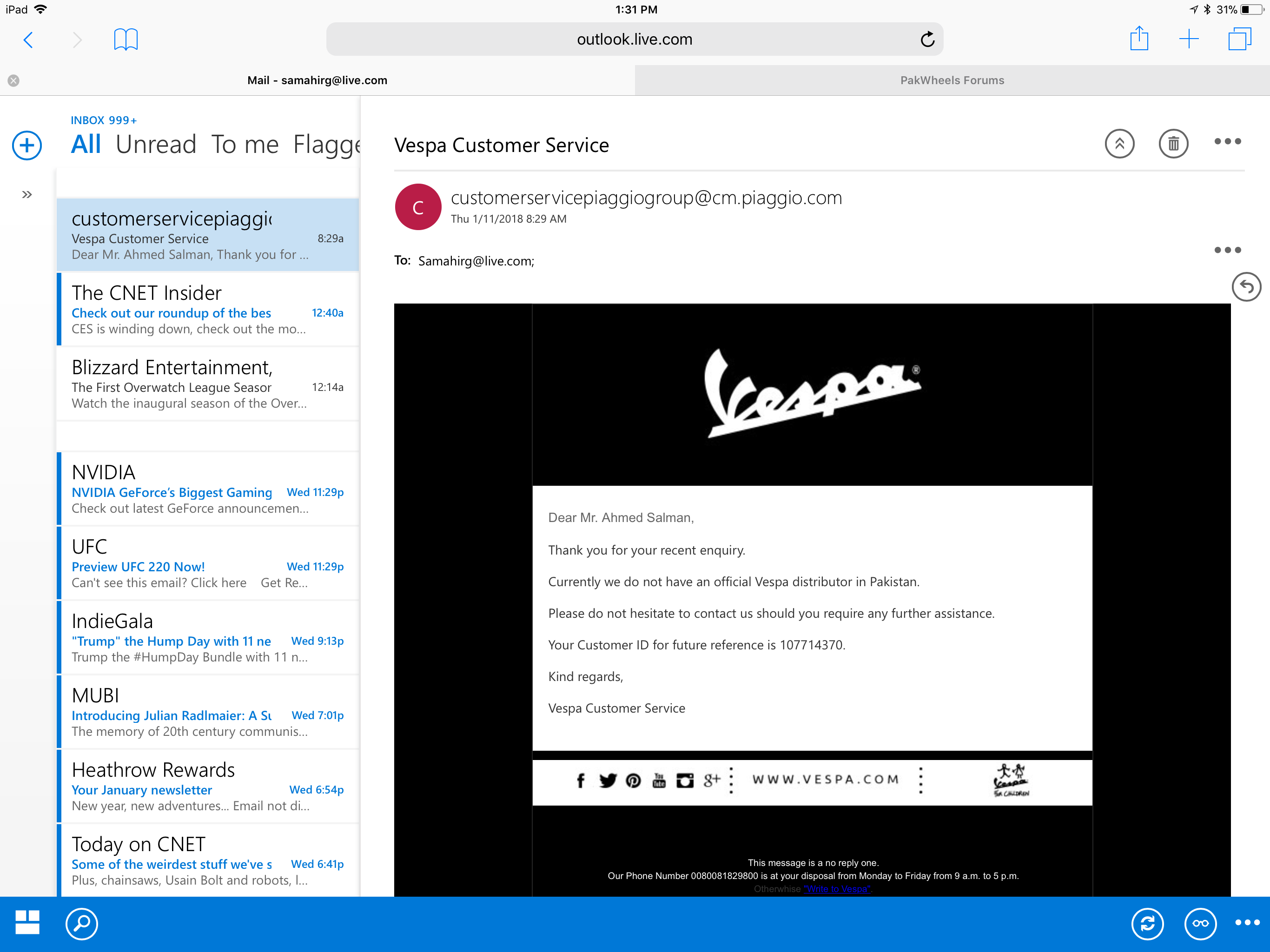Open Vespa Pinterest icon
Viewport: 1270px width, 952px height.
point(633,780)
